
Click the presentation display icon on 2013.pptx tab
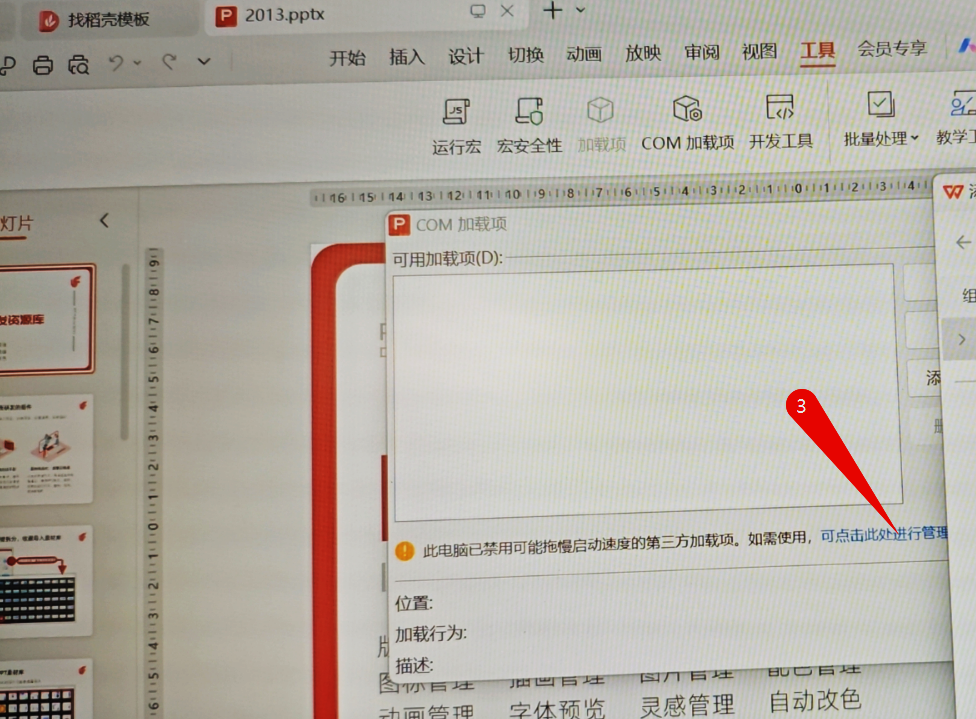477,11
